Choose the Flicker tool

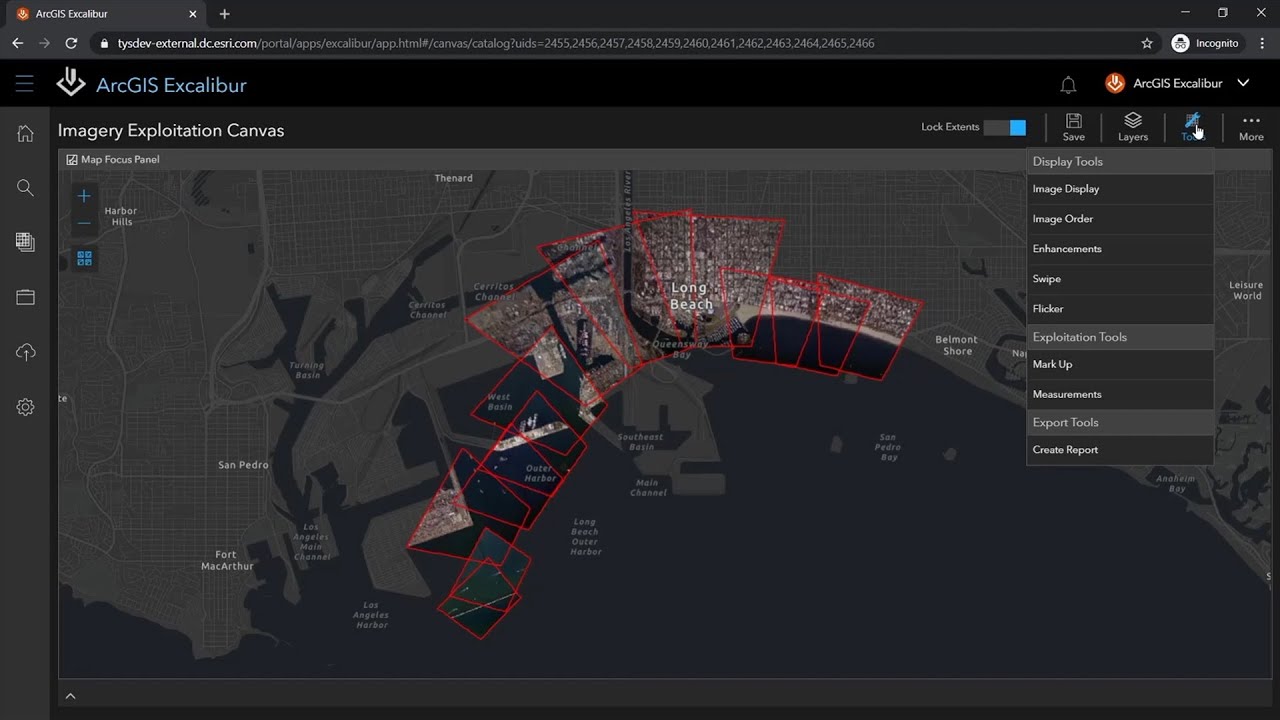[x=1120, y=309]
